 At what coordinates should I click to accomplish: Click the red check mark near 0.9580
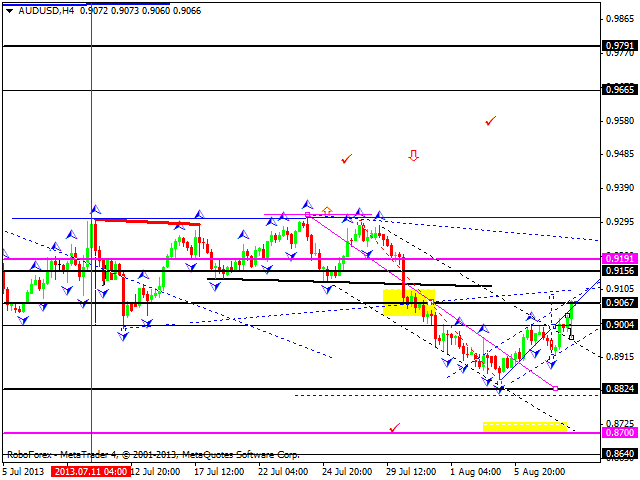(x=490, y=121)
